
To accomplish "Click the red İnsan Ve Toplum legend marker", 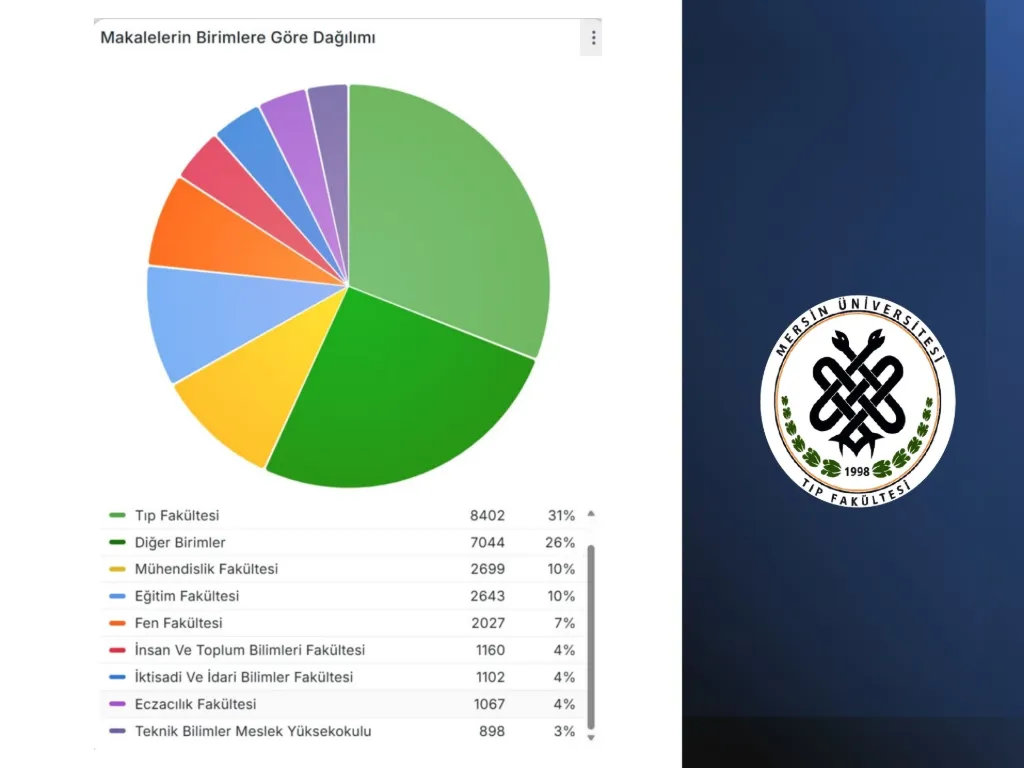I will (118, 650).
